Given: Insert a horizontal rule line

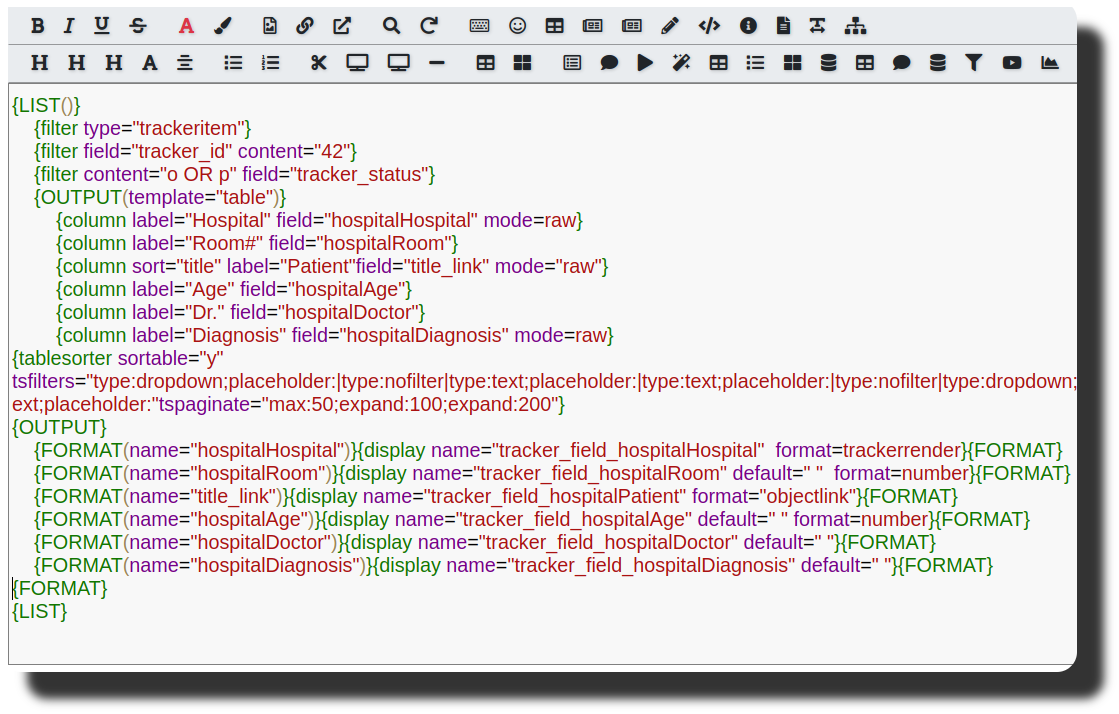Looking at the screenshot, I should coord(437,63).
